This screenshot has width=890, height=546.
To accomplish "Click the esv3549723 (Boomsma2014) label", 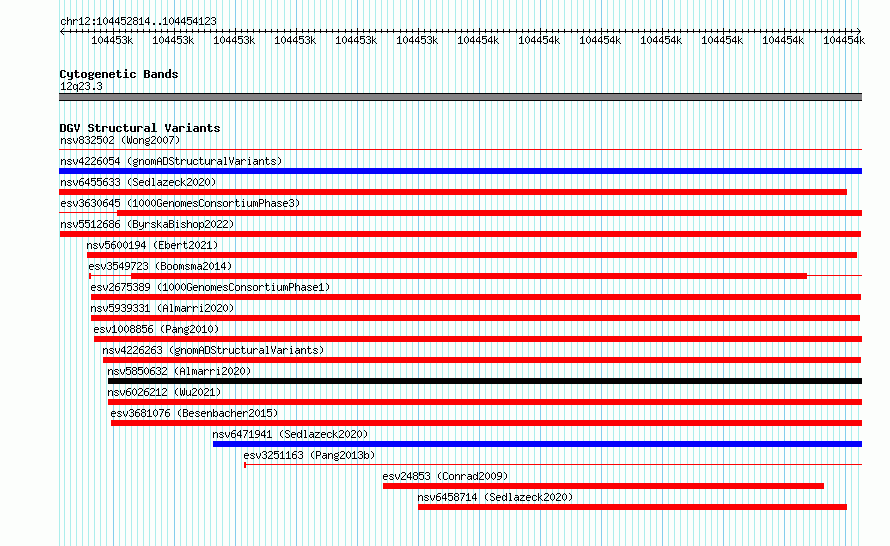I will [x=160, y=266].
